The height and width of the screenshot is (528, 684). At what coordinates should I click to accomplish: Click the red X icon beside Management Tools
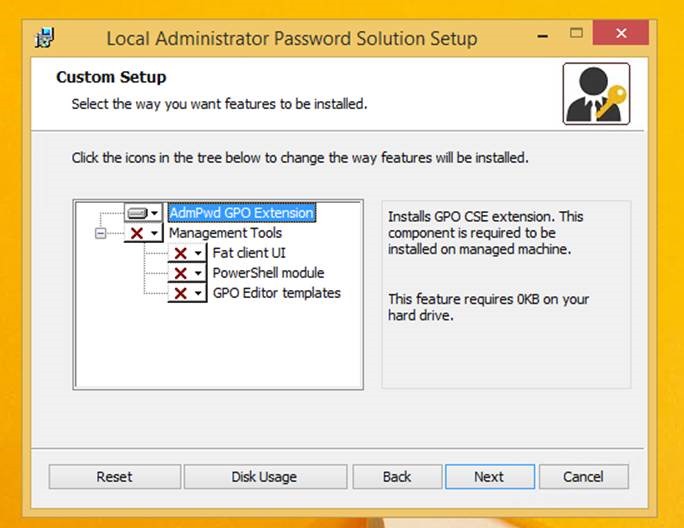pos(137,233)
